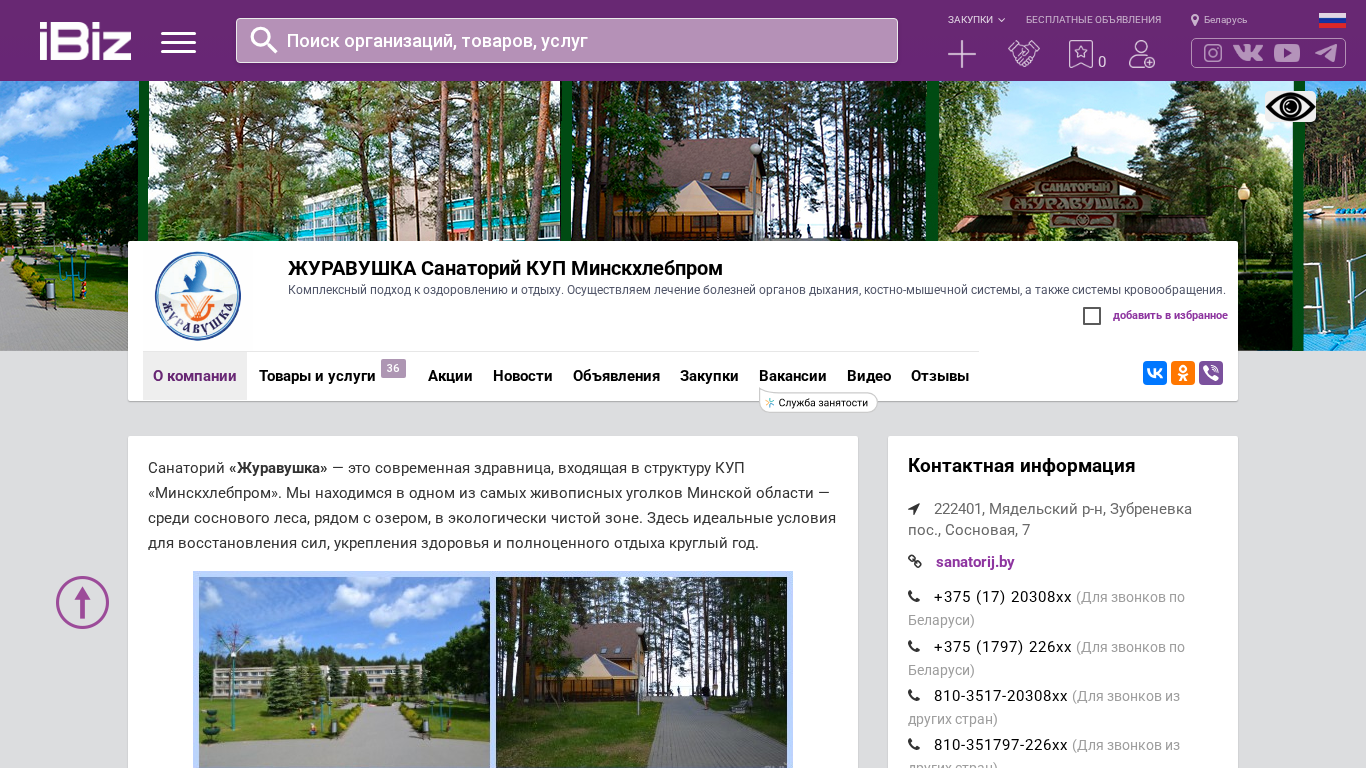
Task: Click the user account icon
Action: pyautogui.click(x=1142, y=54)
